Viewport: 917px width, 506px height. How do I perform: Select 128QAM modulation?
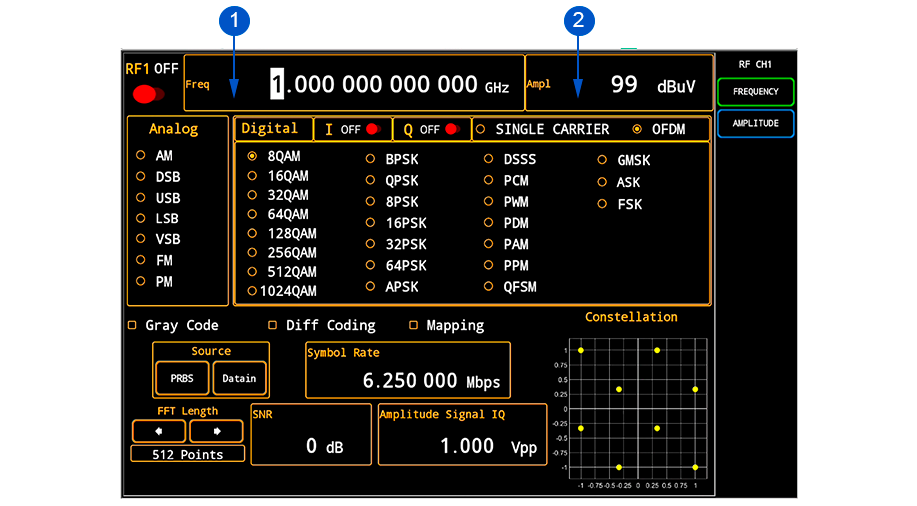point(252,233)
